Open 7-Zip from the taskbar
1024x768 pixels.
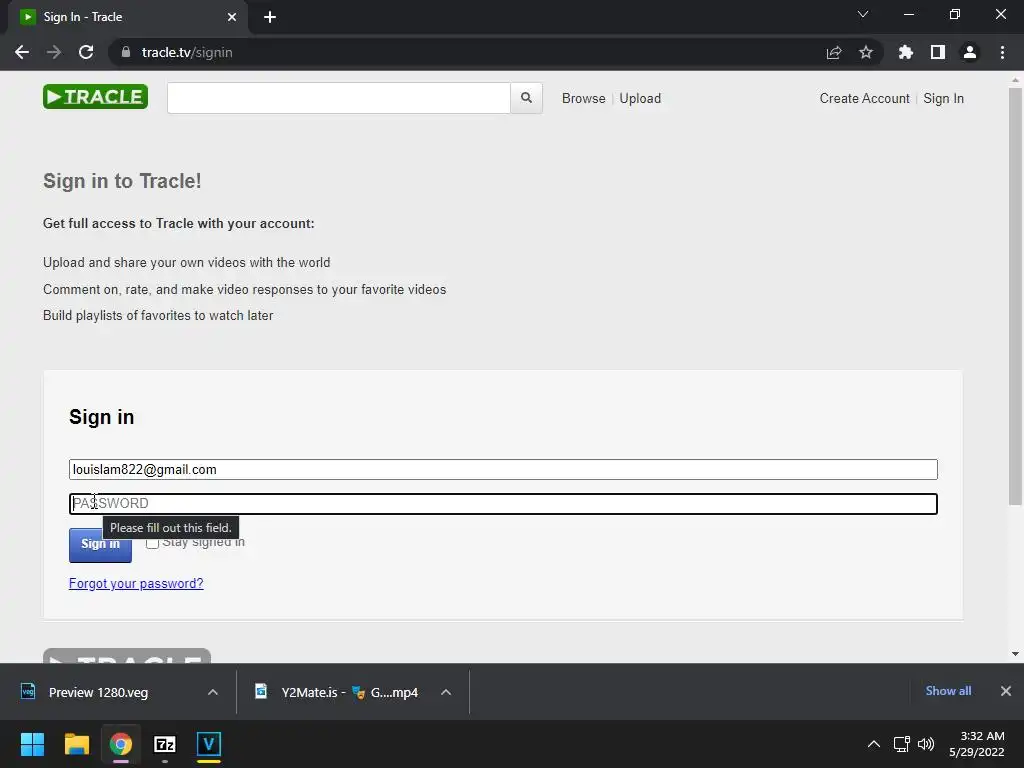(x=165, y=744)
